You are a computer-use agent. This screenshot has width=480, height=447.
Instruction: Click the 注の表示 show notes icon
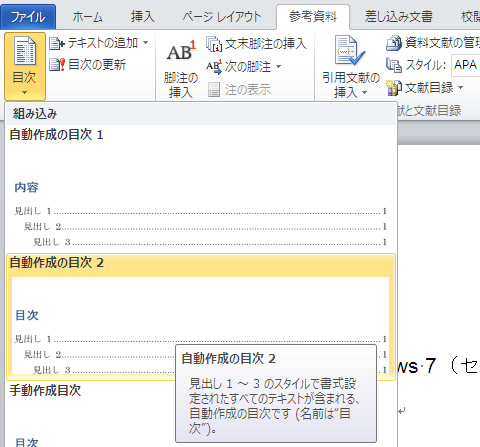(214, 90)
